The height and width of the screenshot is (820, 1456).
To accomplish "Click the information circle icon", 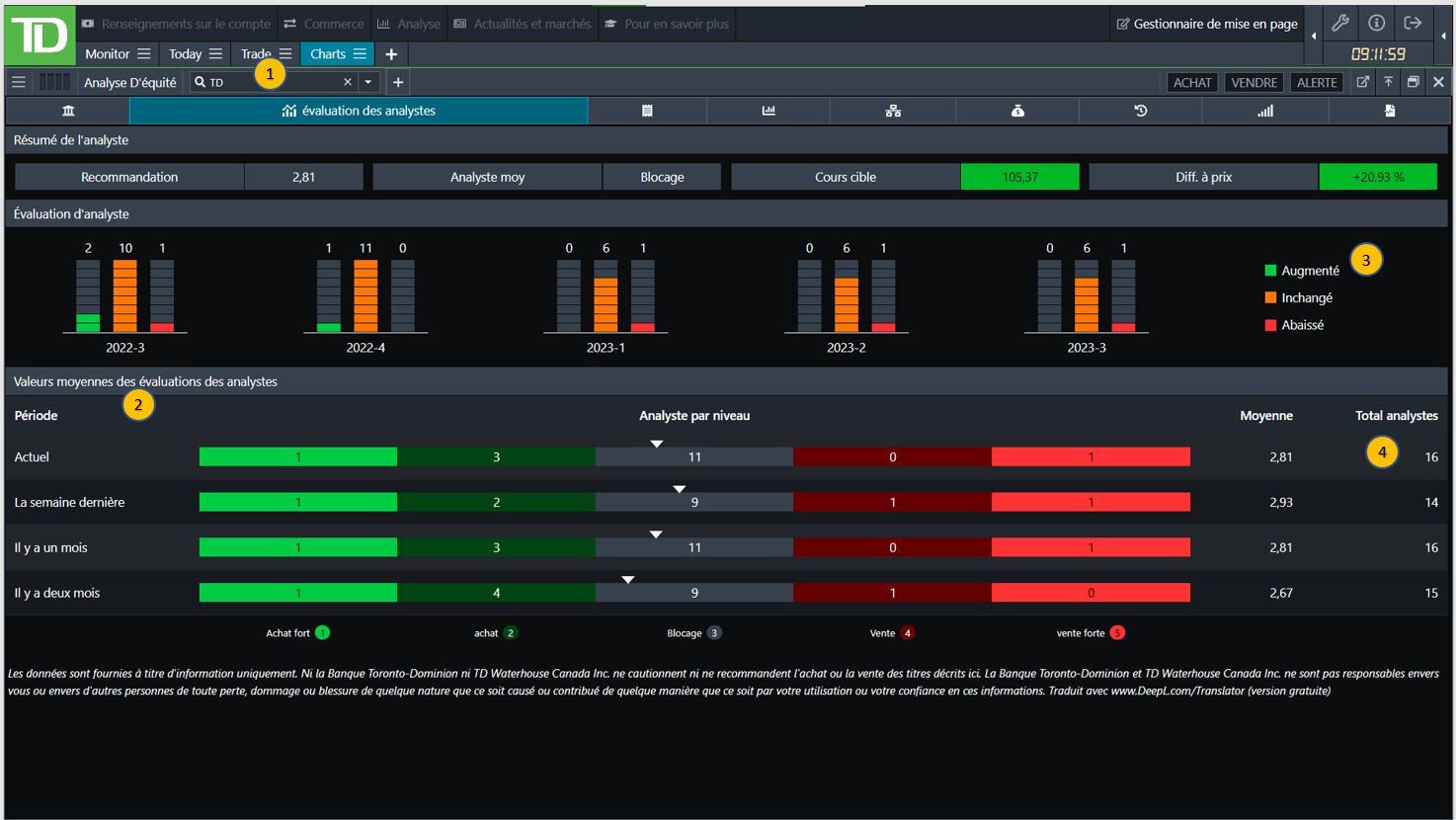I will point(1376,23).
